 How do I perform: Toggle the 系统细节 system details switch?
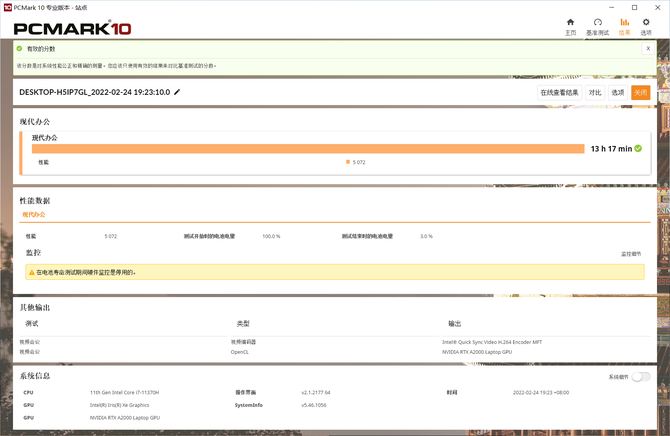point(640,376)
